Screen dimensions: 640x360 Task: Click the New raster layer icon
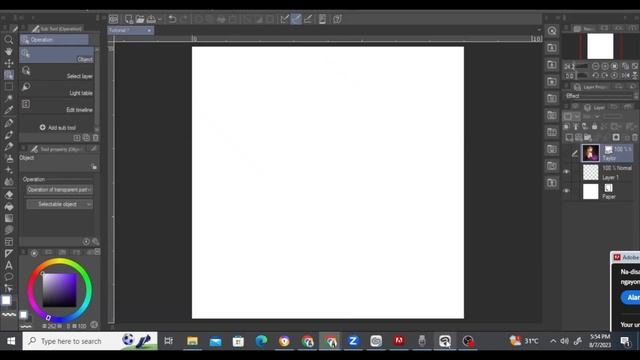[x=569, y=138]
